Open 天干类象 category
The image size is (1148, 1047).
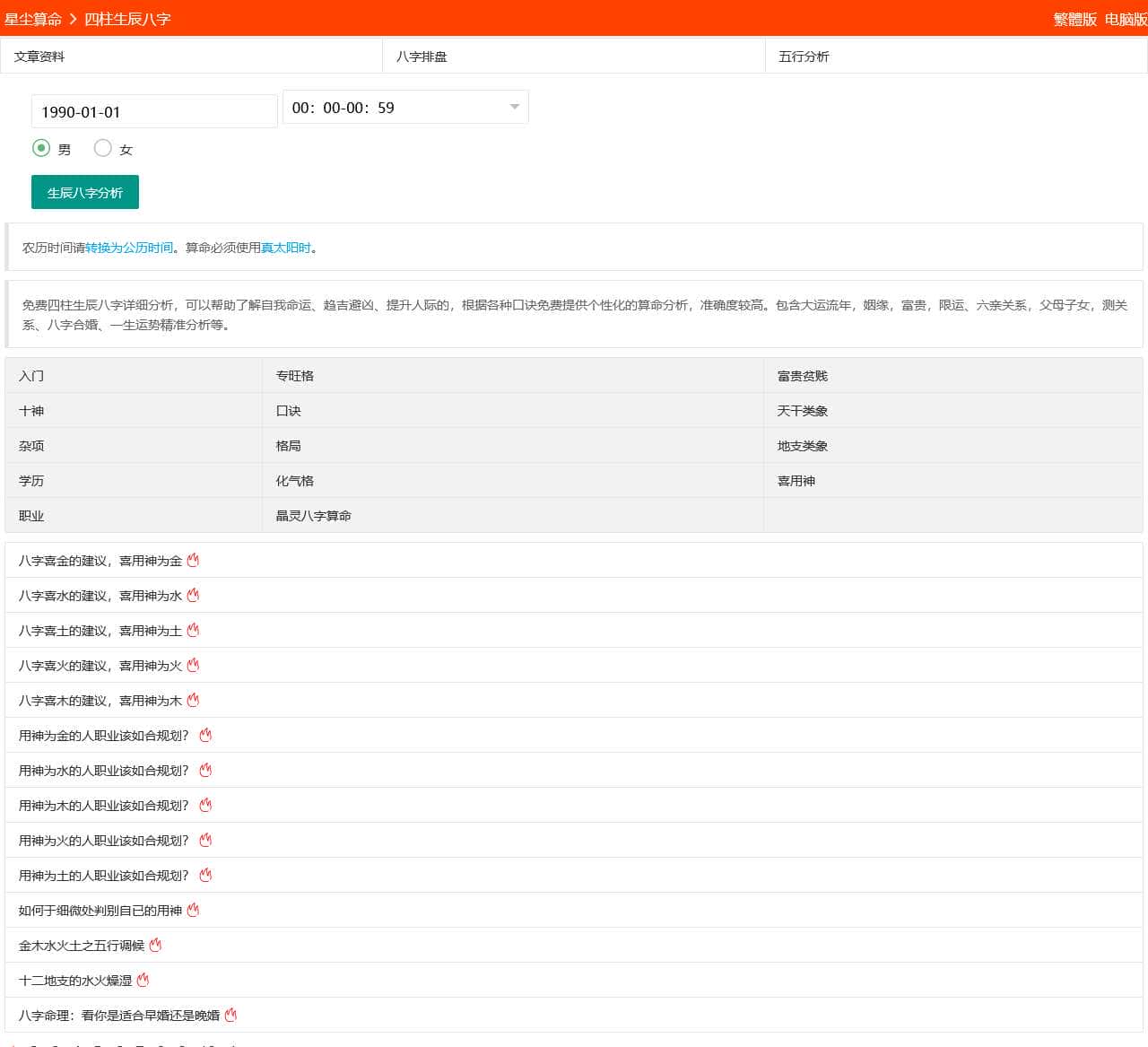pos(803,411)
